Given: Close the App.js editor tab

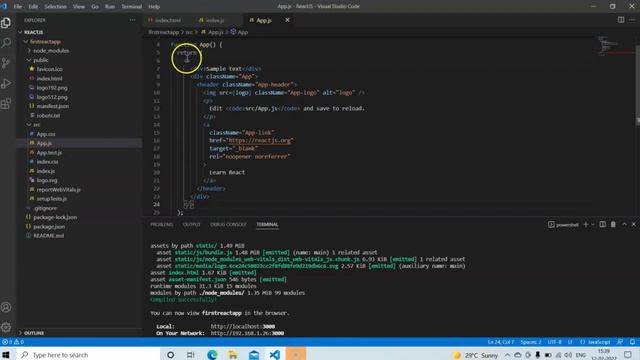Looking at the screenshot, I should (287, 20).
